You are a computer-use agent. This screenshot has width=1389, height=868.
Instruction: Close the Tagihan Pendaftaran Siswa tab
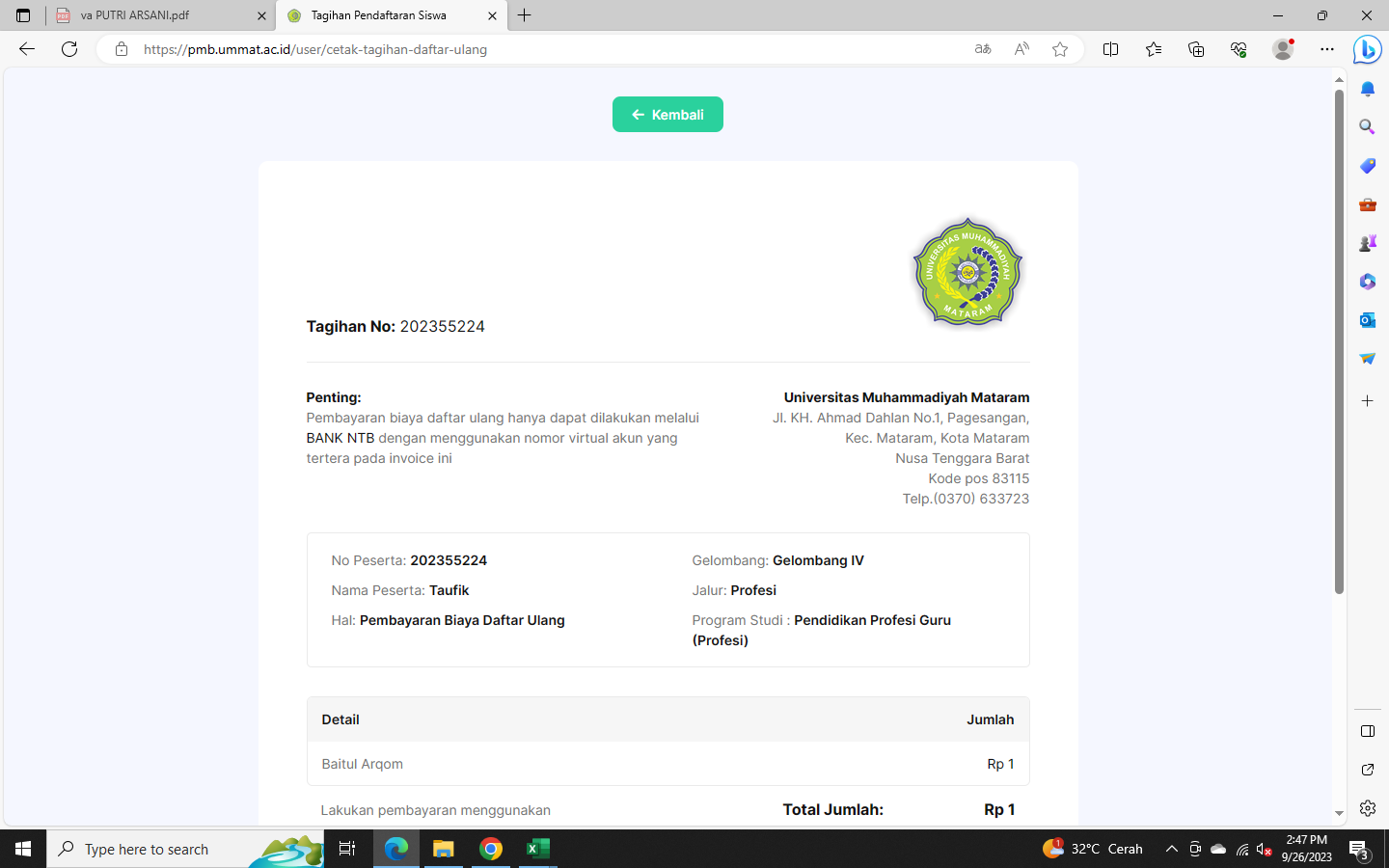point(492,15)
